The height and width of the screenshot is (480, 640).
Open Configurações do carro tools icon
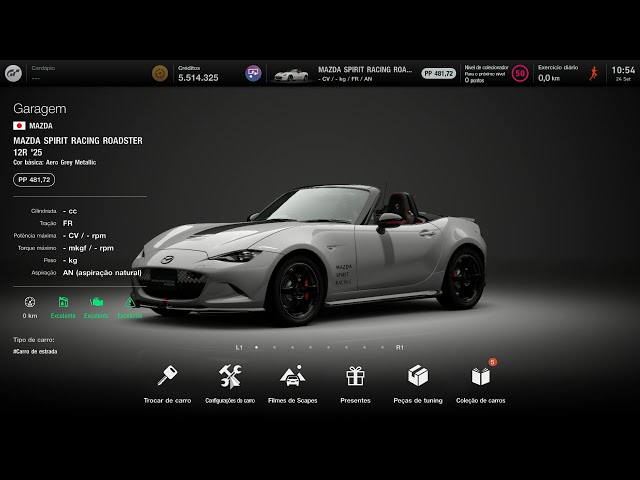pos(230,376)
